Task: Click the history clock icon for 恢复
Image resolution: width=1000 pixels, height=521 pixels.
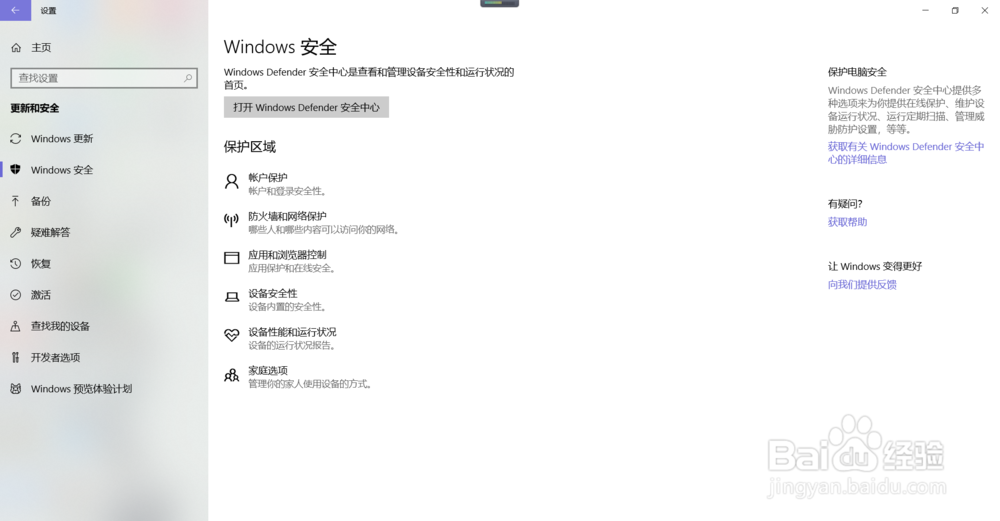Action: click(16, 263)
